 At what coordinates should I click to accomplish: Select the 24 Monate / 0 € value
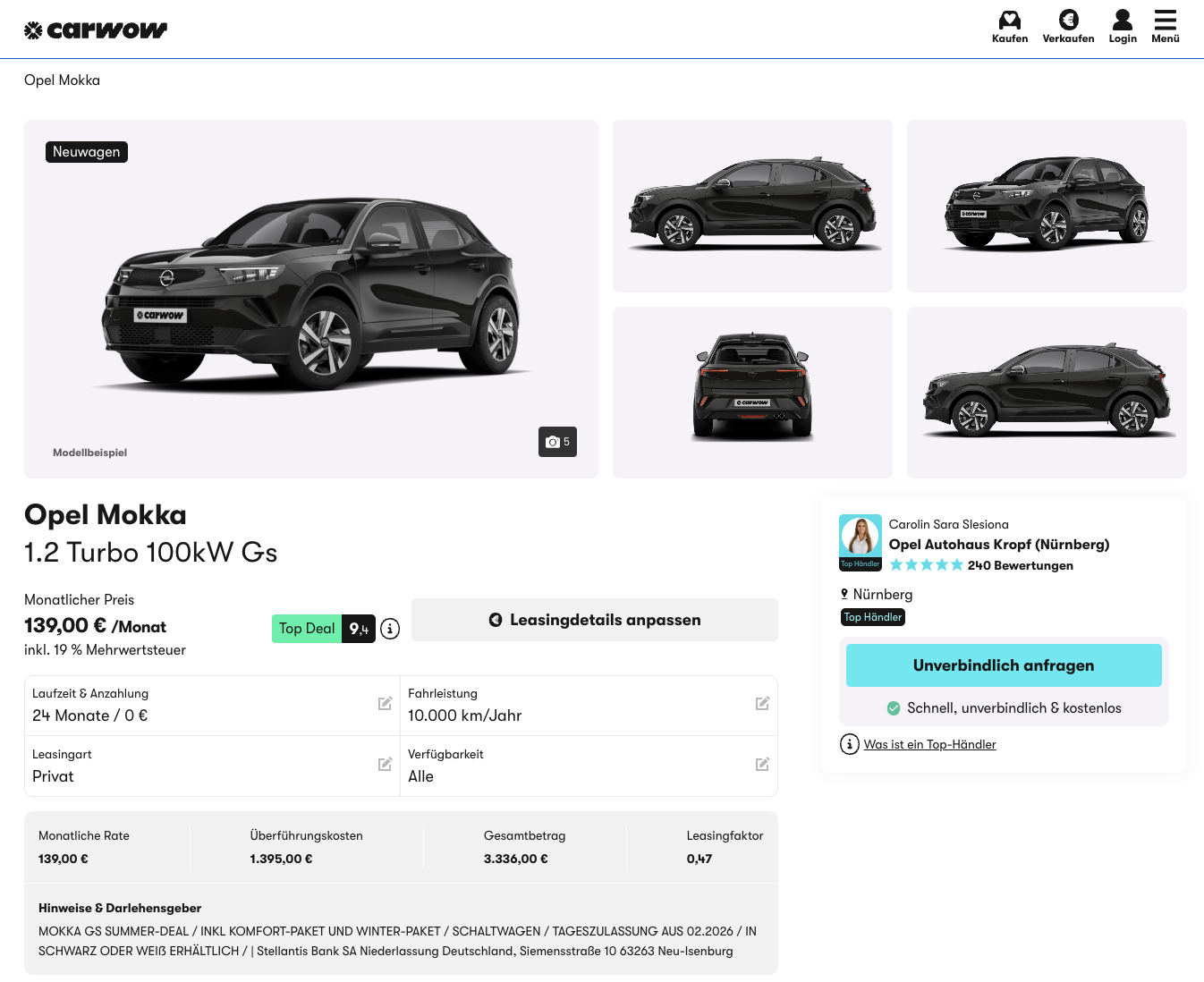pyautogui.click(x=90, y=715)
